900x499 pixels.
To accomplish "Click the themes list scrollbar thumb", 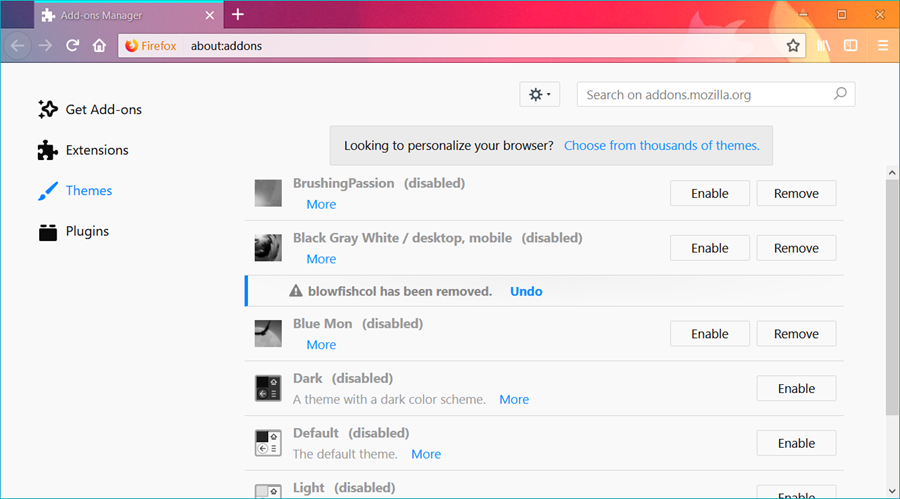I will click(891, 297).
